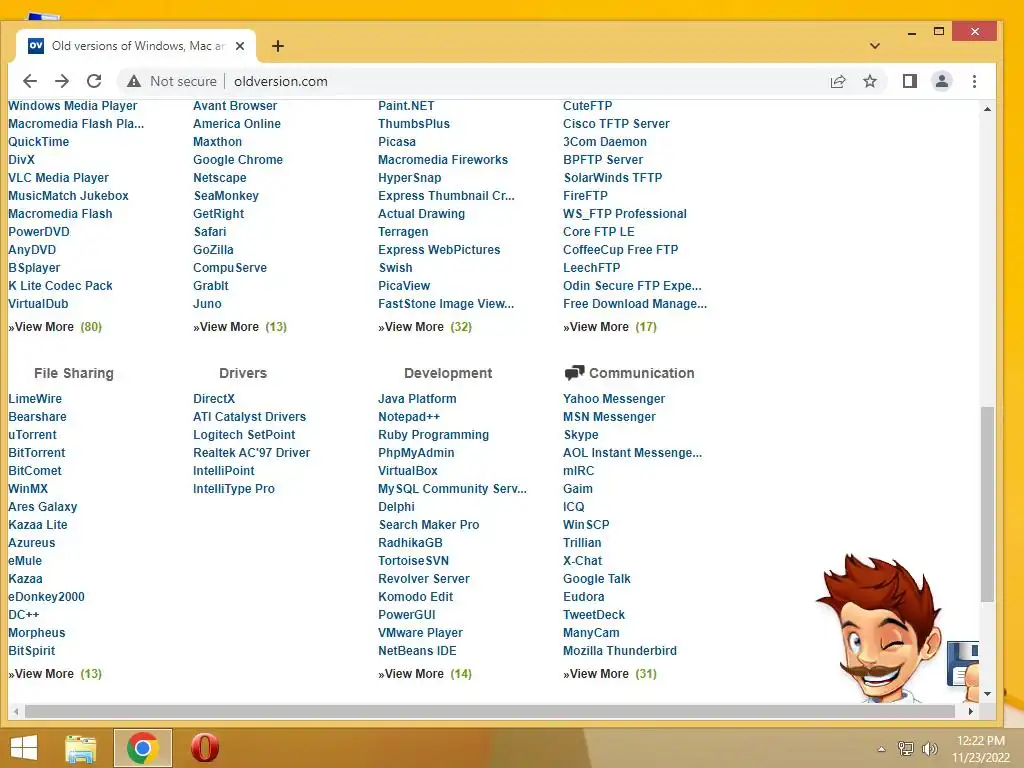Viewport: 1024px width, 768px height.
Task: Open the Safari link
Action: click(210, 232)
